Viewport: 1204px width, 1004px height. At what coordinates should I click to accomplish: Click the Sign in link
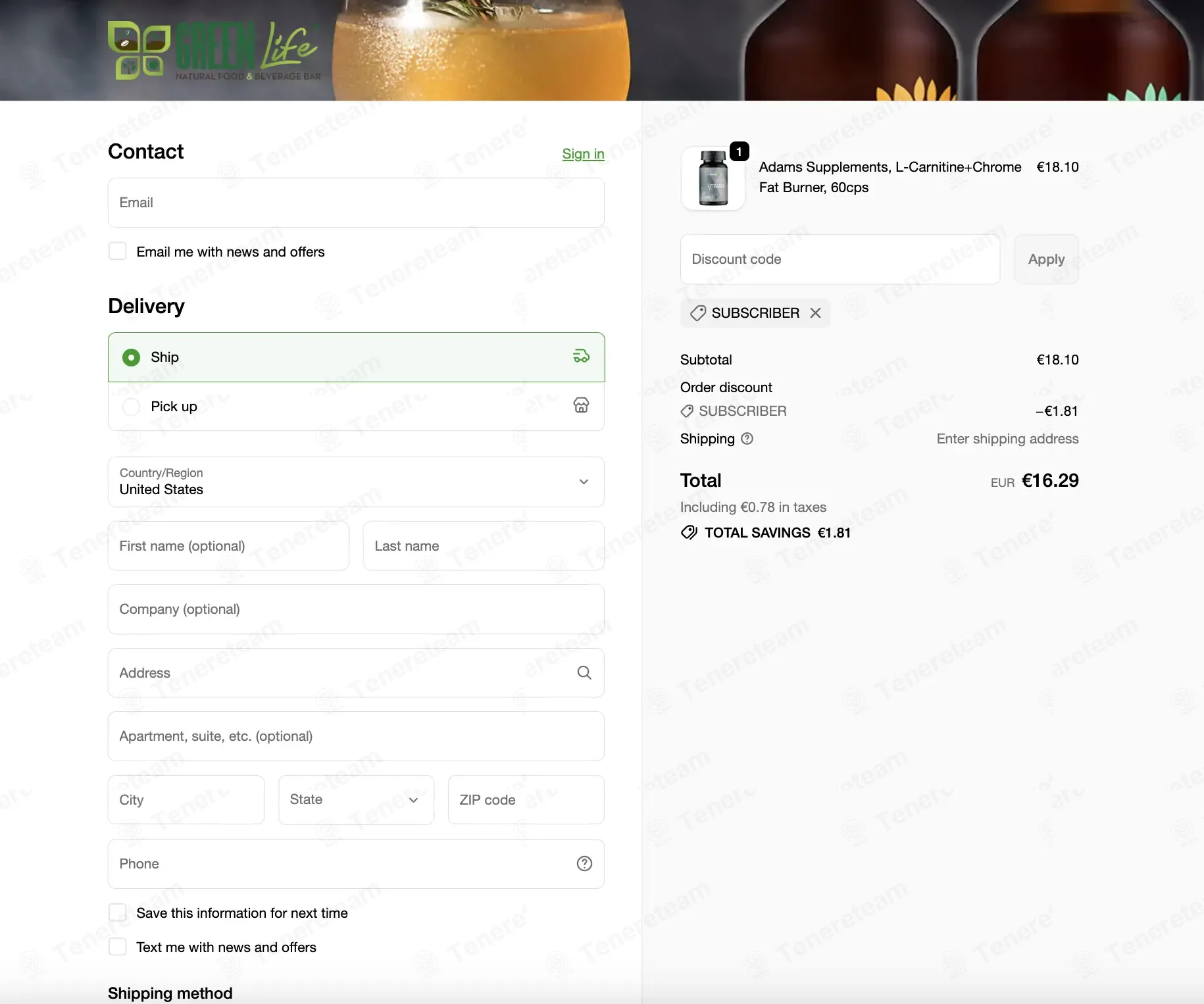(x=582, y=154)
